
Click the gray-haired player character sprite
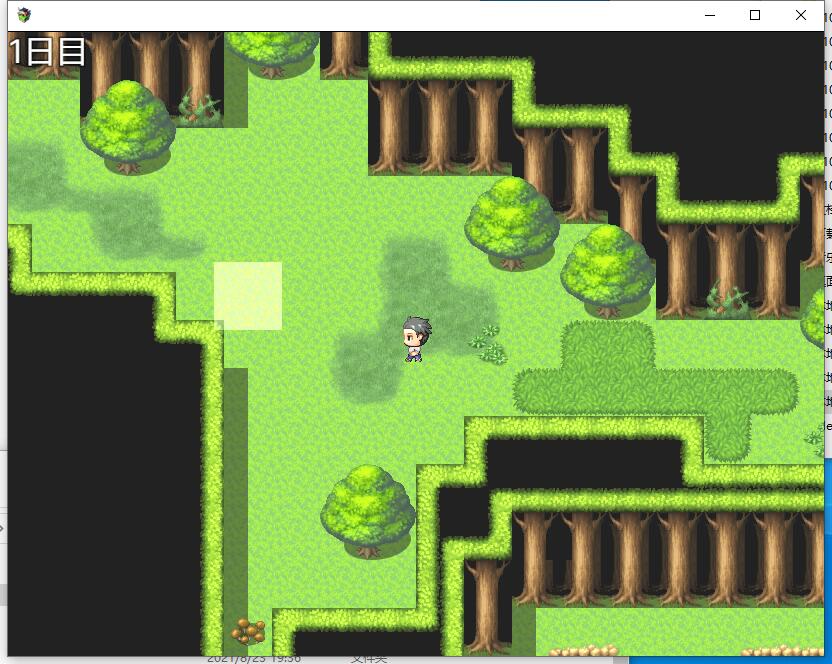click(413, 339)
